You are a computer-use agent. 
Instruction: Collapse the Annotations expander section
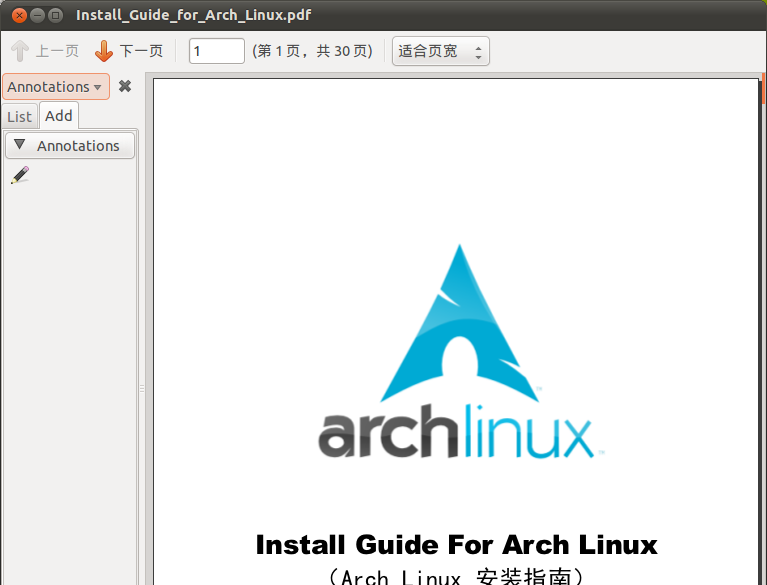pos(70,146)
